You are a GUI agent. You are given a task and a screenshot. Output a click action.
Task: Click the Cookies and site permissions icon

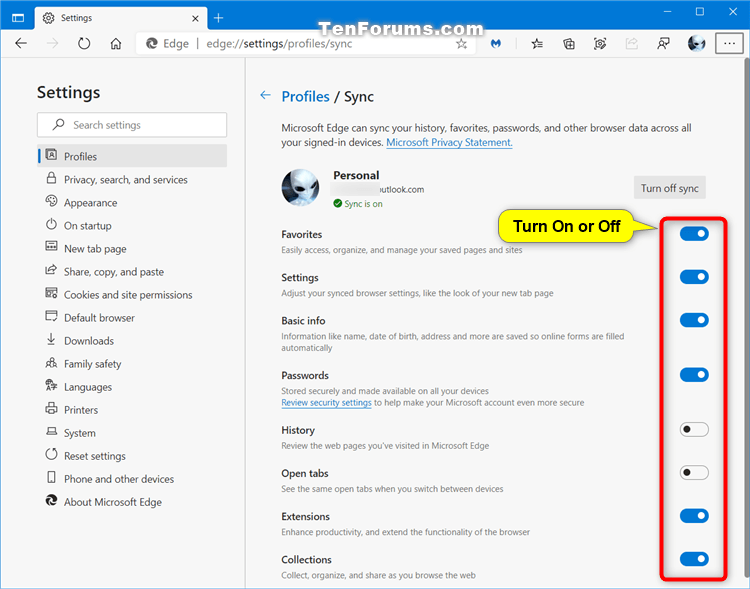(x=51, y=293)
